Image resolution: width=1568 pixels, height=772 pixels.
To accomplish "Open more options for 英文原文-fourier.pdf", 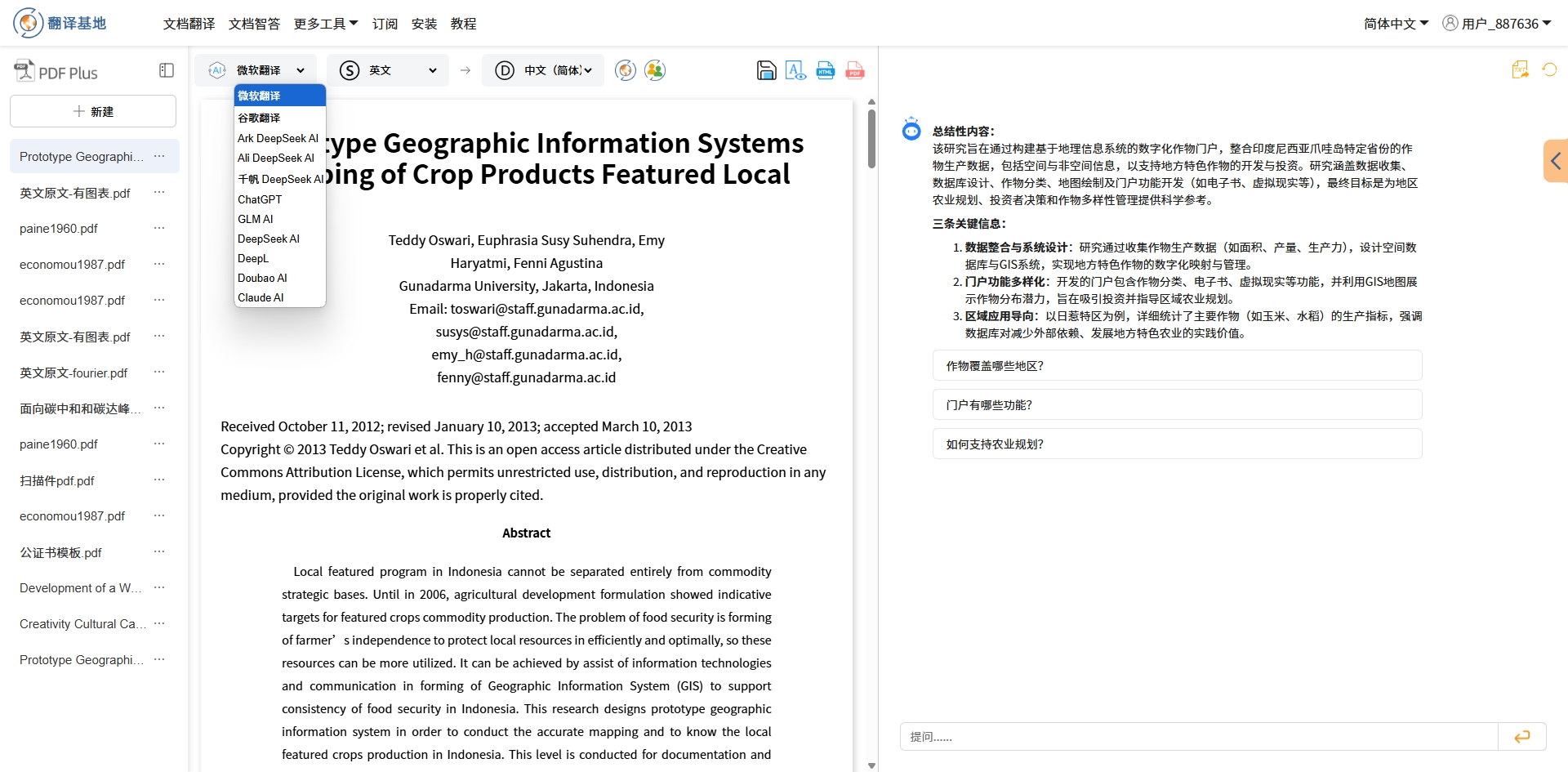I will pyautogui.click(x=159, y=372).
